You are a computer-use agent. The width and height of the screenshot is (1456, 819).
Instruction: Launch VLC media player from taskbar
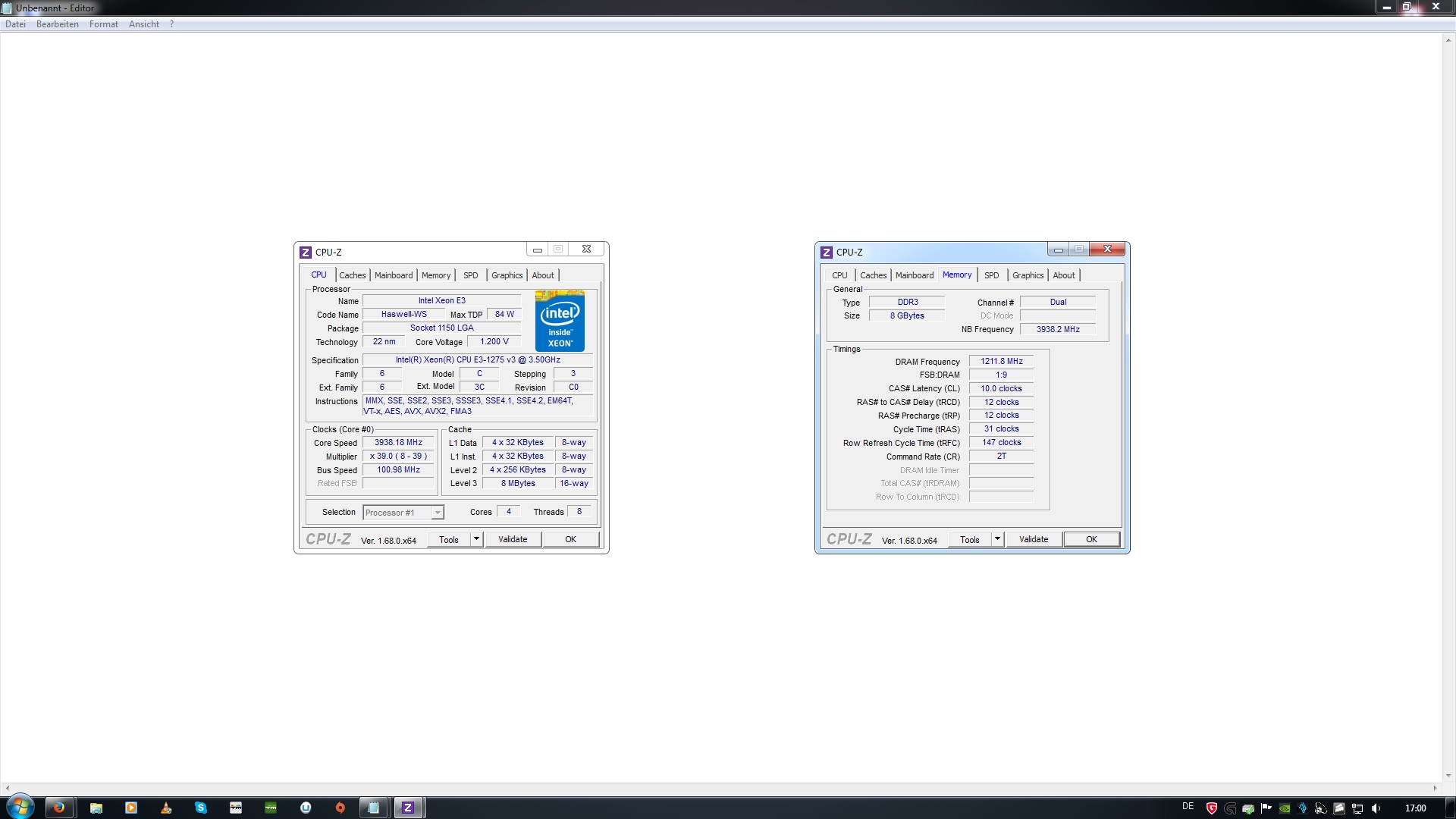166,808
